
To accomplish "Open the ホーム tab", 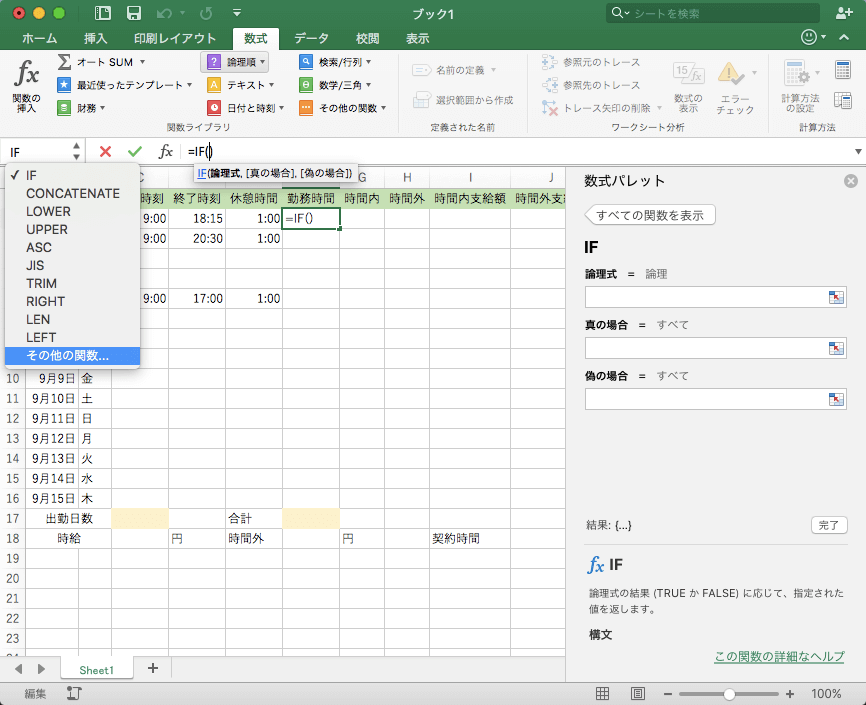I will point(39,38).
